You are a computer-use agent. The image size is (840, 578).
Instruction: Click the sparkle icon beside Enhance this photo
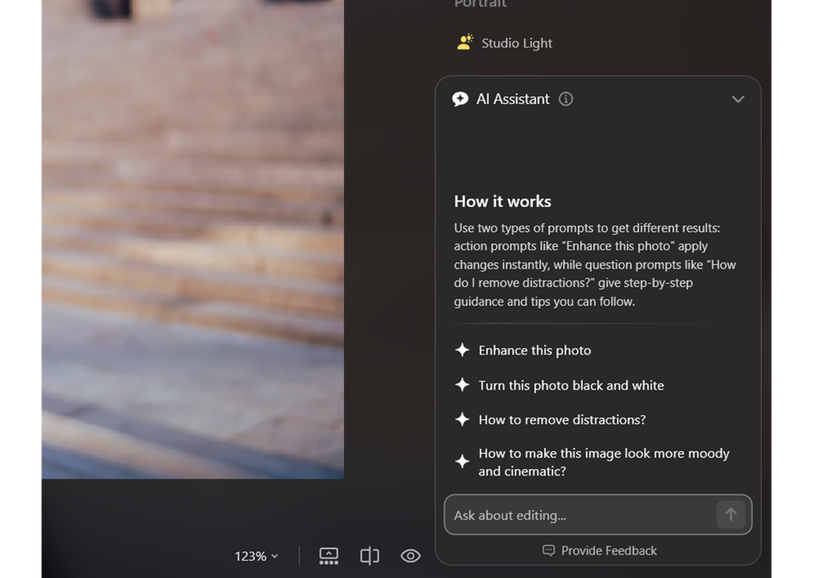[462, 350]
